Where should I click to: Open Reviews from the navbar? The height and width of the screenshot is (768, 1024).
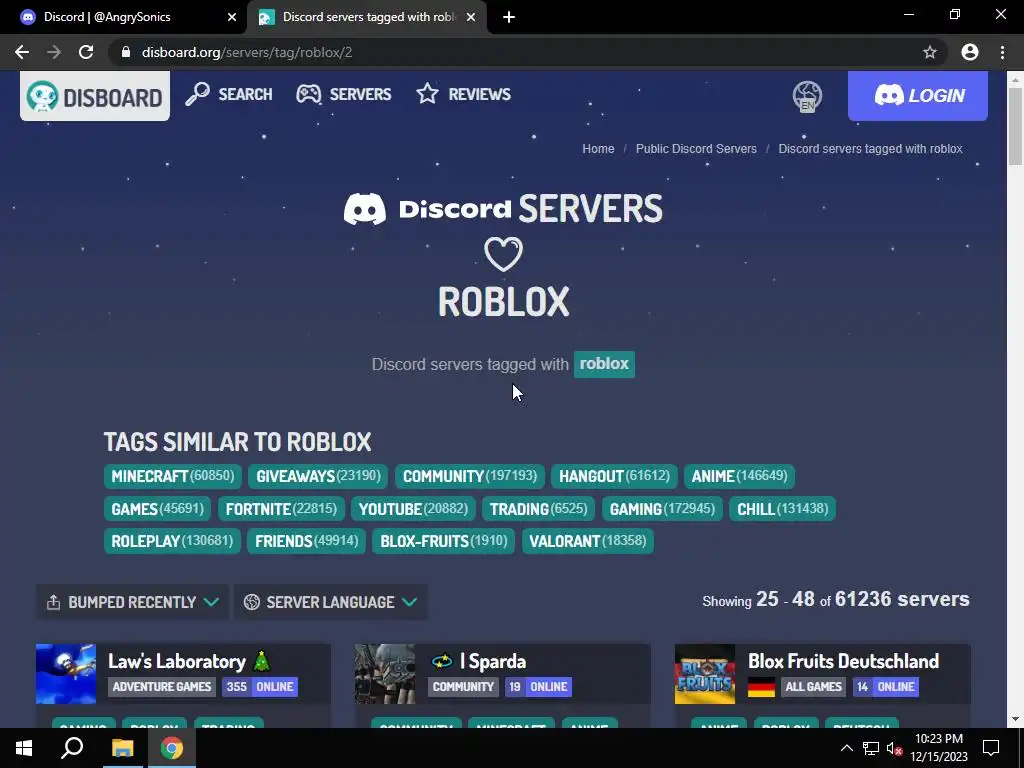click(464, 94)
